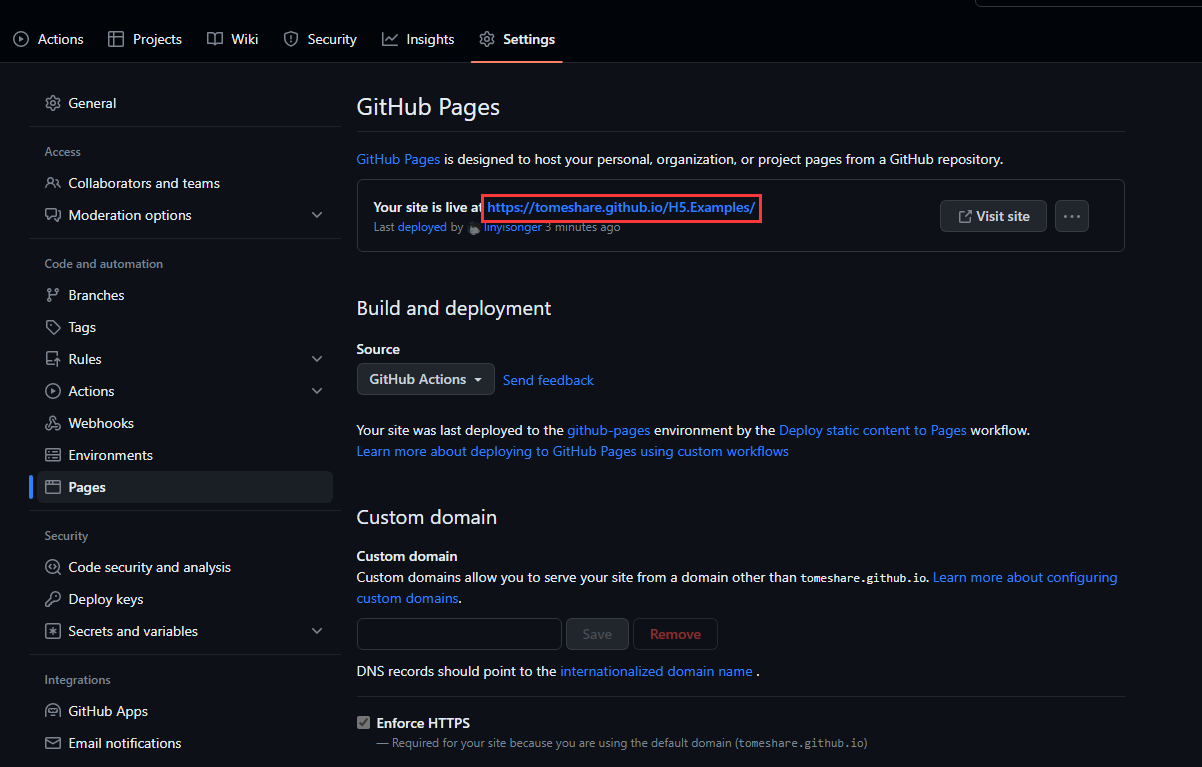The width and height of the screenshot is (1202, 767).
Task: Click the linyisonger avatar image
Action: [x=474, y=228]
